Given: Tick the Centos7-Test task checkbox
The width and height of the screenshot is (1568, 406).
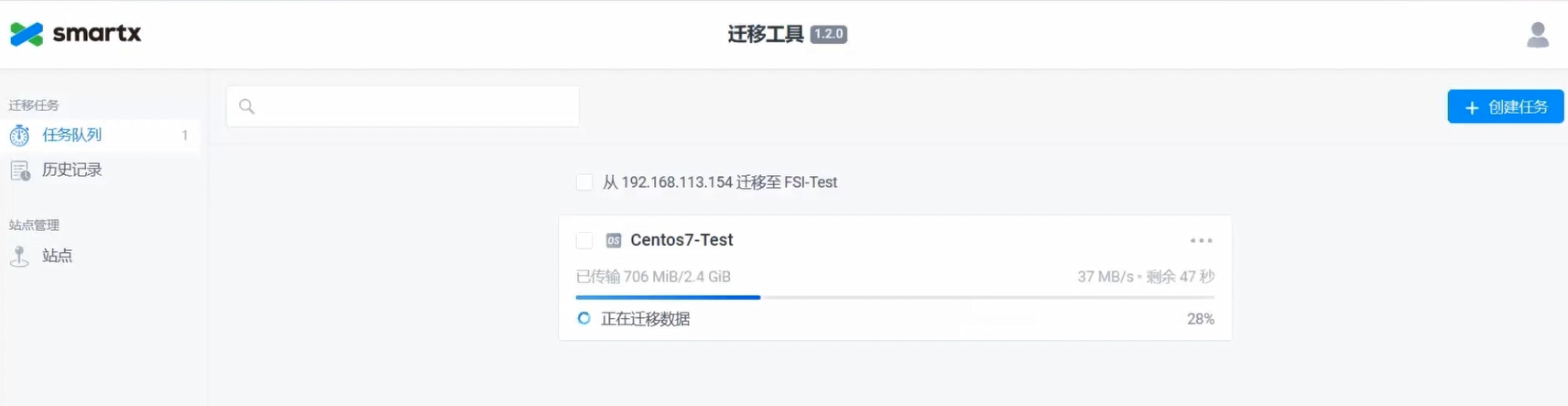Looking at the screenshot, I should point(584,240).
